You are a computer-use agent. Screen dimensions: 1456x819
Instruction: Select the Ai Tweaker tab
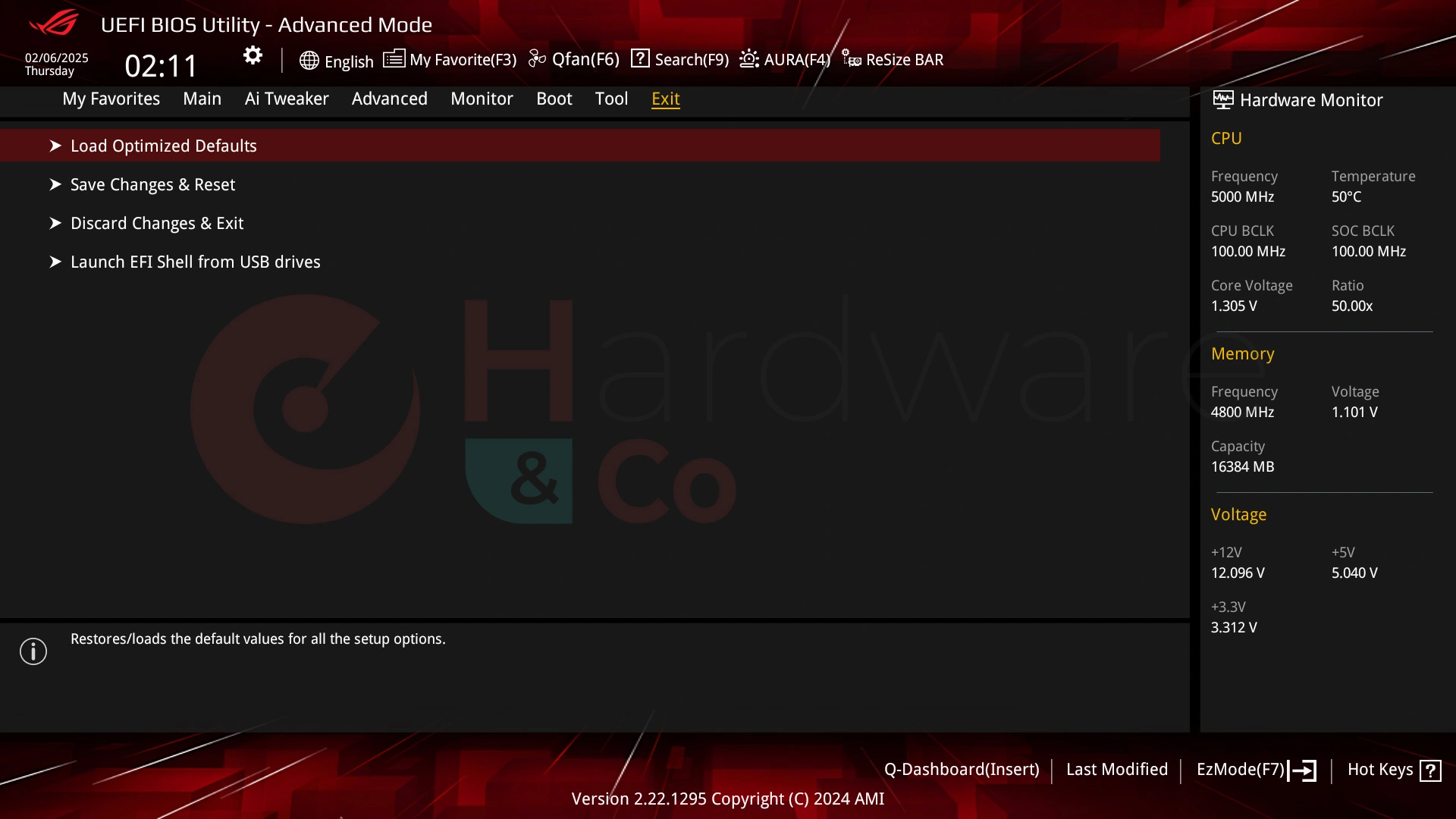(x=287, y=98)
